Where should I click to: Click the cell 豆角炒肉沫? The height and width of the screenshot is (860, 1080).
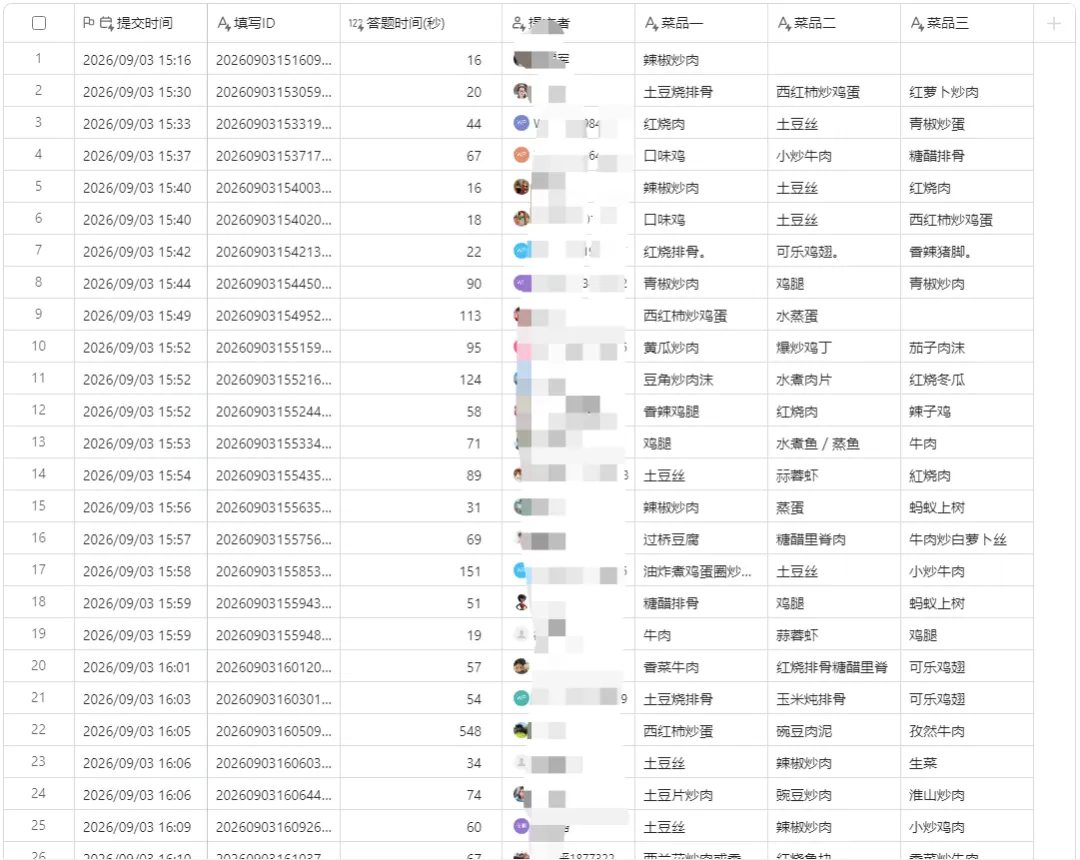(701, 379)
